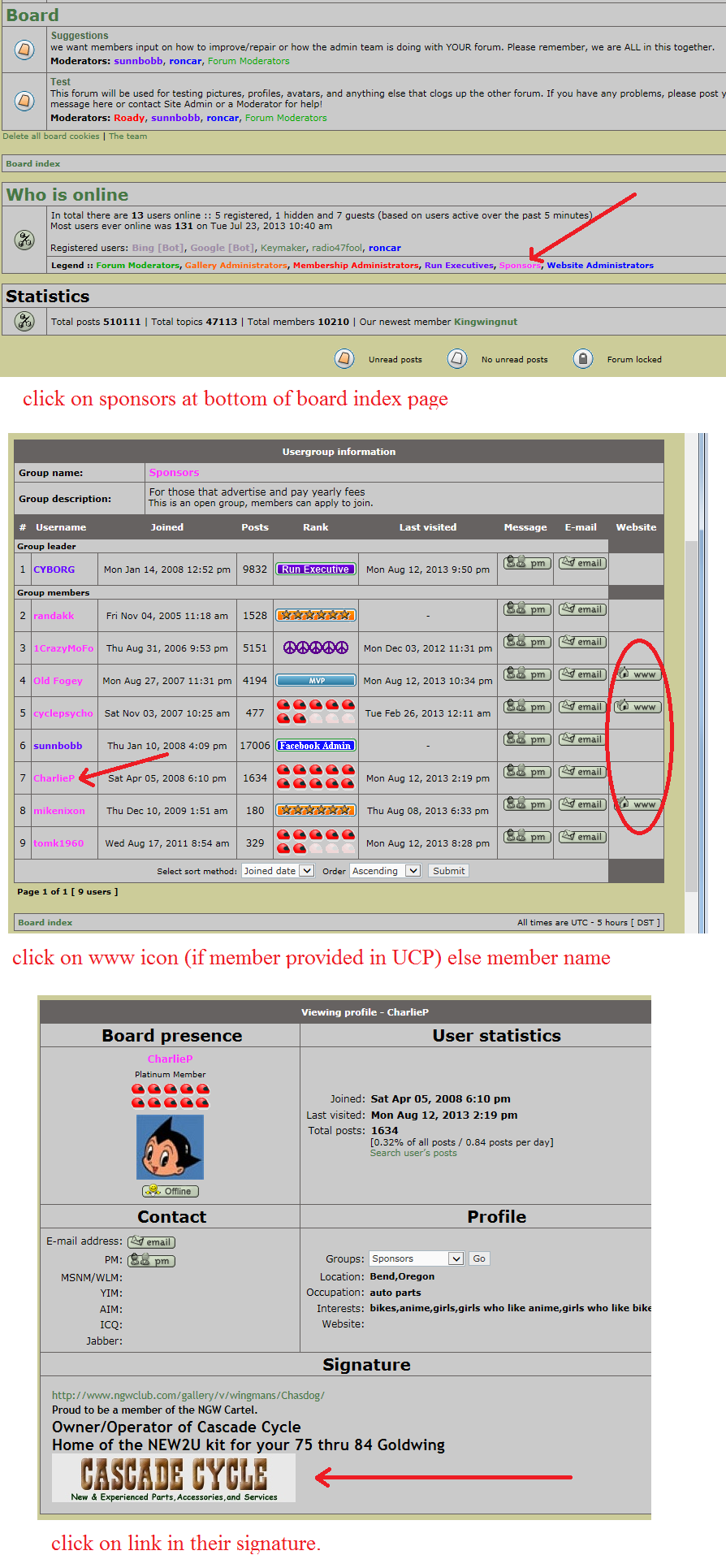The width and height of the screenshot is (726, 1568).
Task: Click CYBORG's Run Executive rank badge
Action: (315, 570)
